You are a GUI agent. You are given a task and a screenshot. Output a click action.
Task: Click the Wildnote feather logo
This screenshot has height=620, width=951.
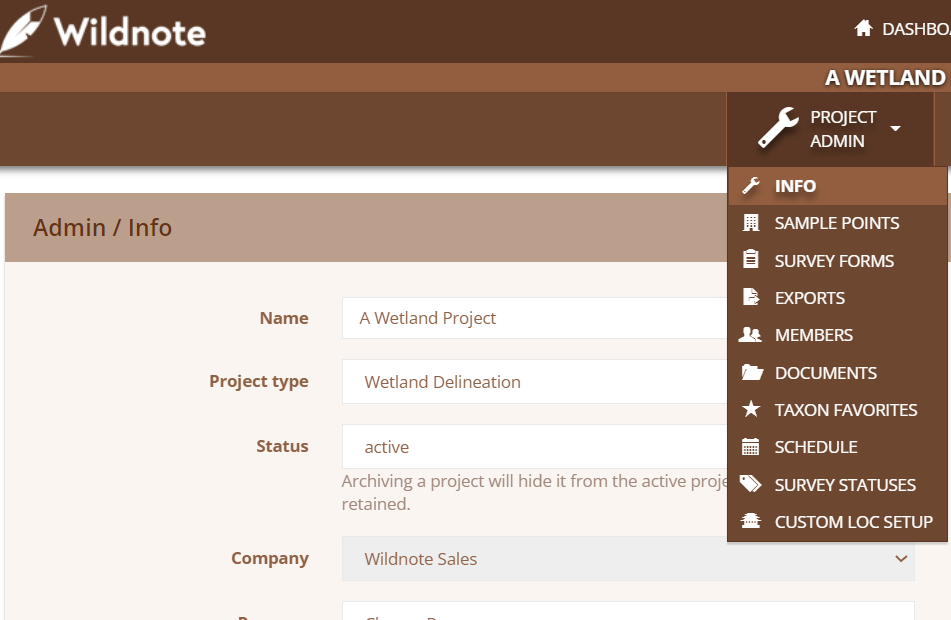(x=23, y=31)
